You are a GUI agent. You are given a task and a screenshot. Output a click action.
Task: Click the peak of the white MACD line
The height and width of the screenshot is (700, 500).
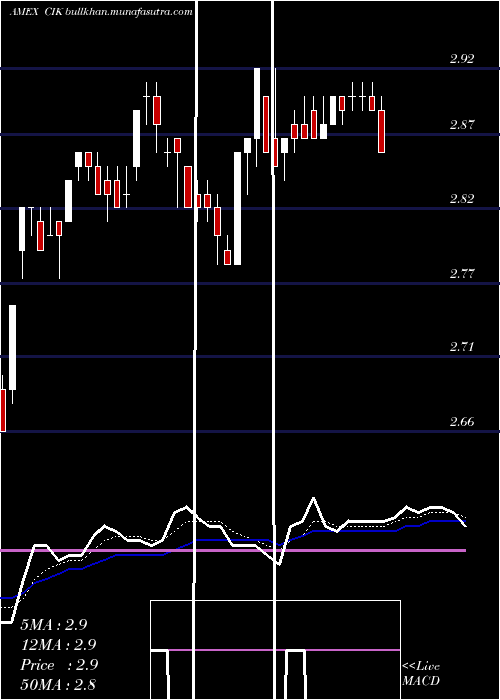tap(314, 498)
